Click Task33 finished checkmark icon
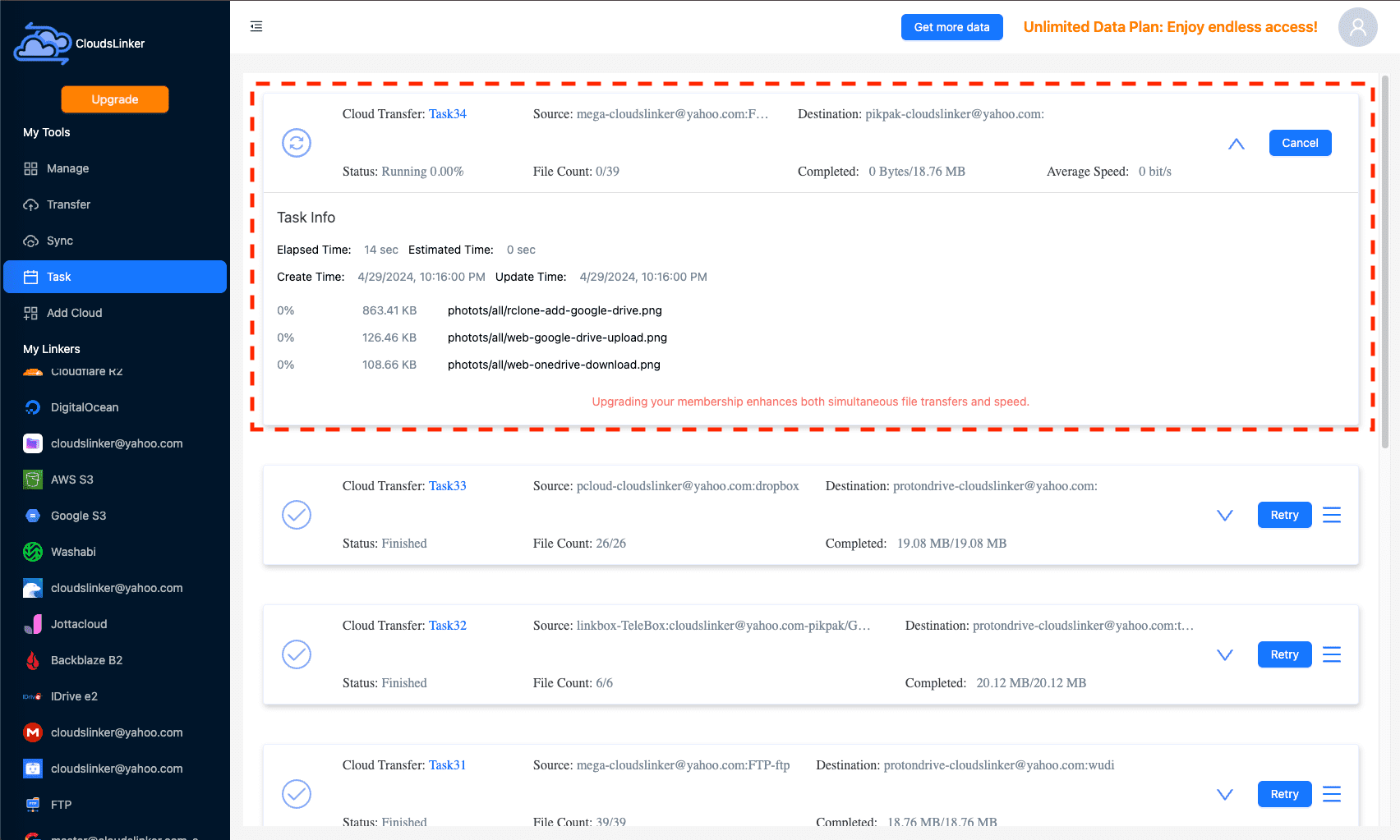This screenshot has width=1400, height=840. pyautogui.click(x=297, y=515)
